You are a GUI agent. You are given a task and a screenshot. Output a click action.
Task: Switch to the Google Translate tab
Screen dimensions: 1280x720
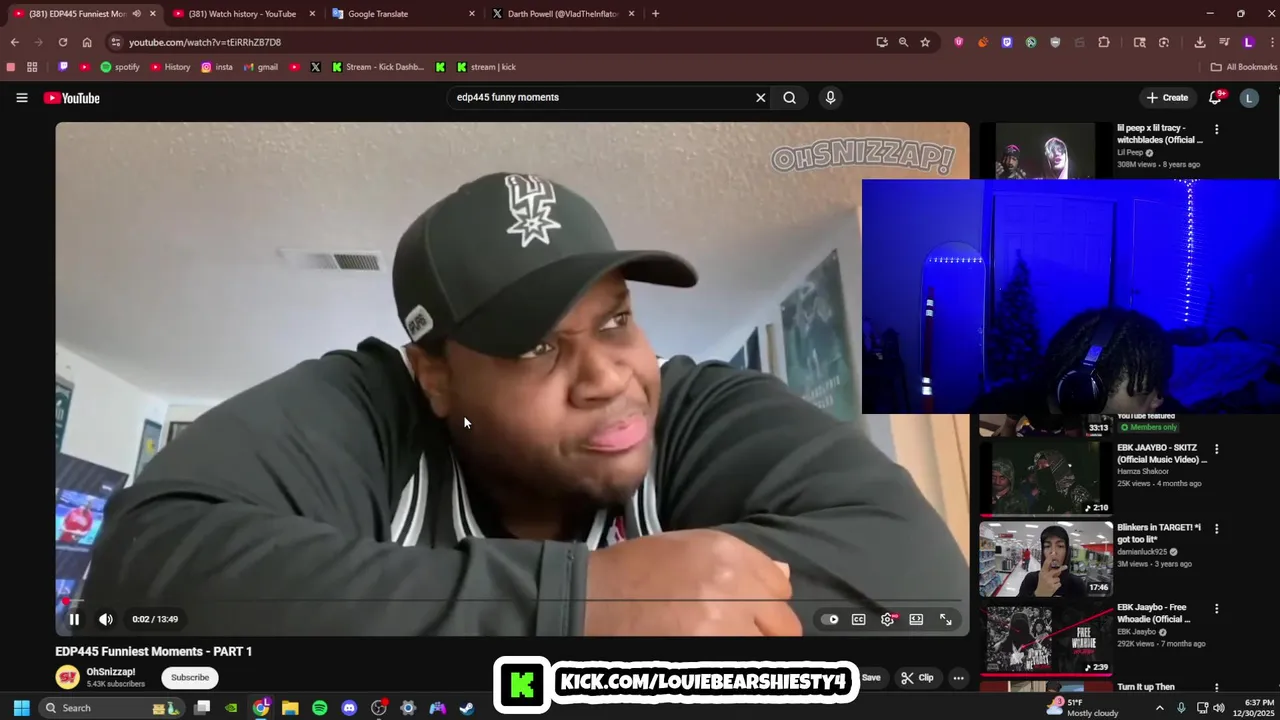coord(405,14)
